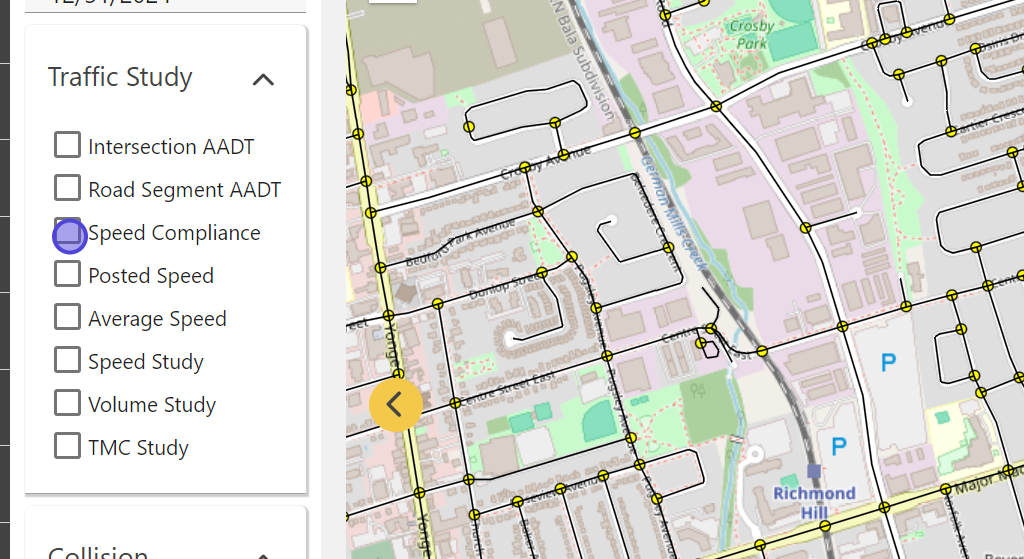1024x559 pixels.
Task: Toggle the Speed Compliance checkbox
Action: point(67,232)
